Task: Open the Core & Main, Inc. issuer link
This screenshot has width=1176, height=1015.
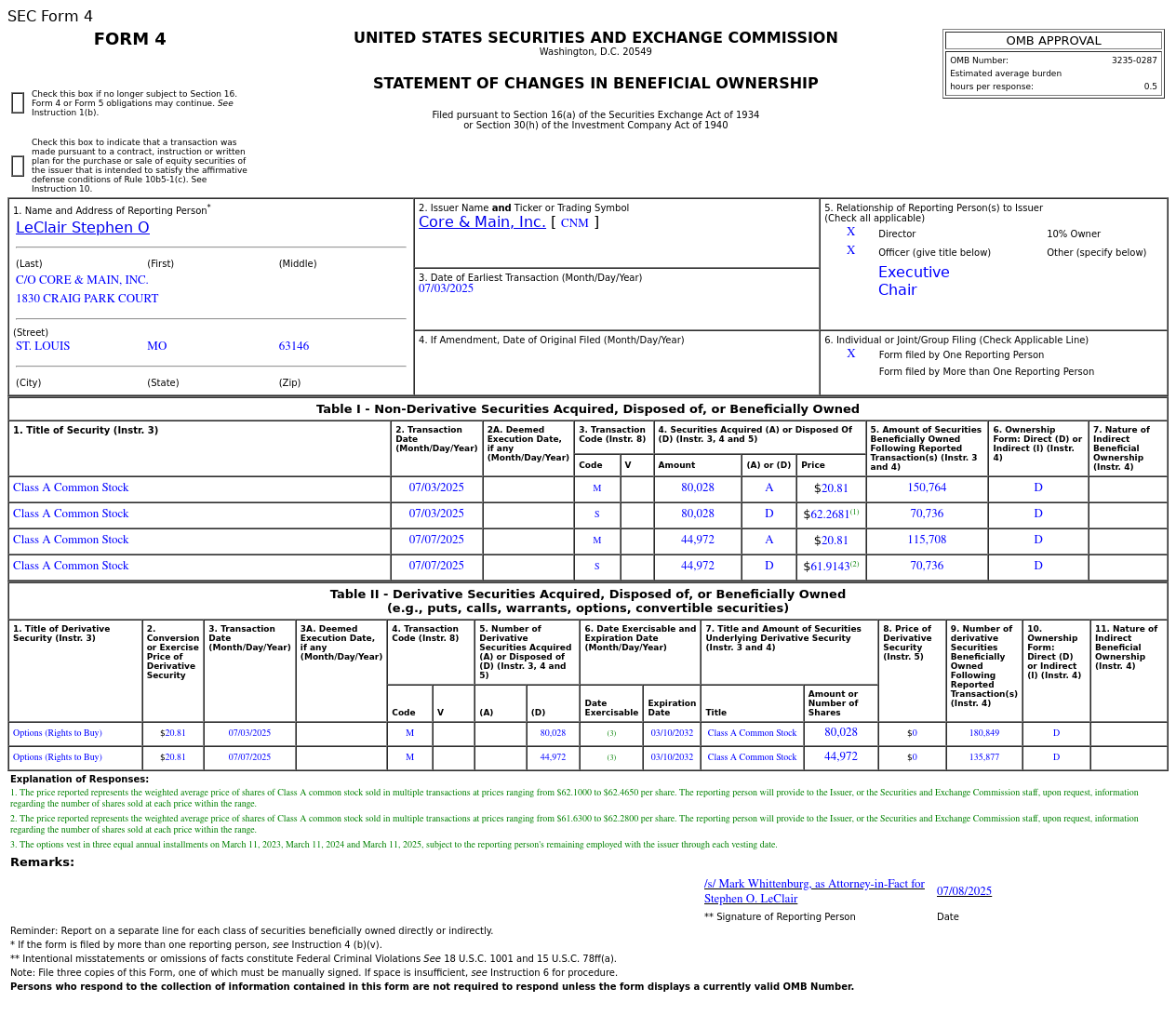Action: pyautogui.click(x=482, y=222)
